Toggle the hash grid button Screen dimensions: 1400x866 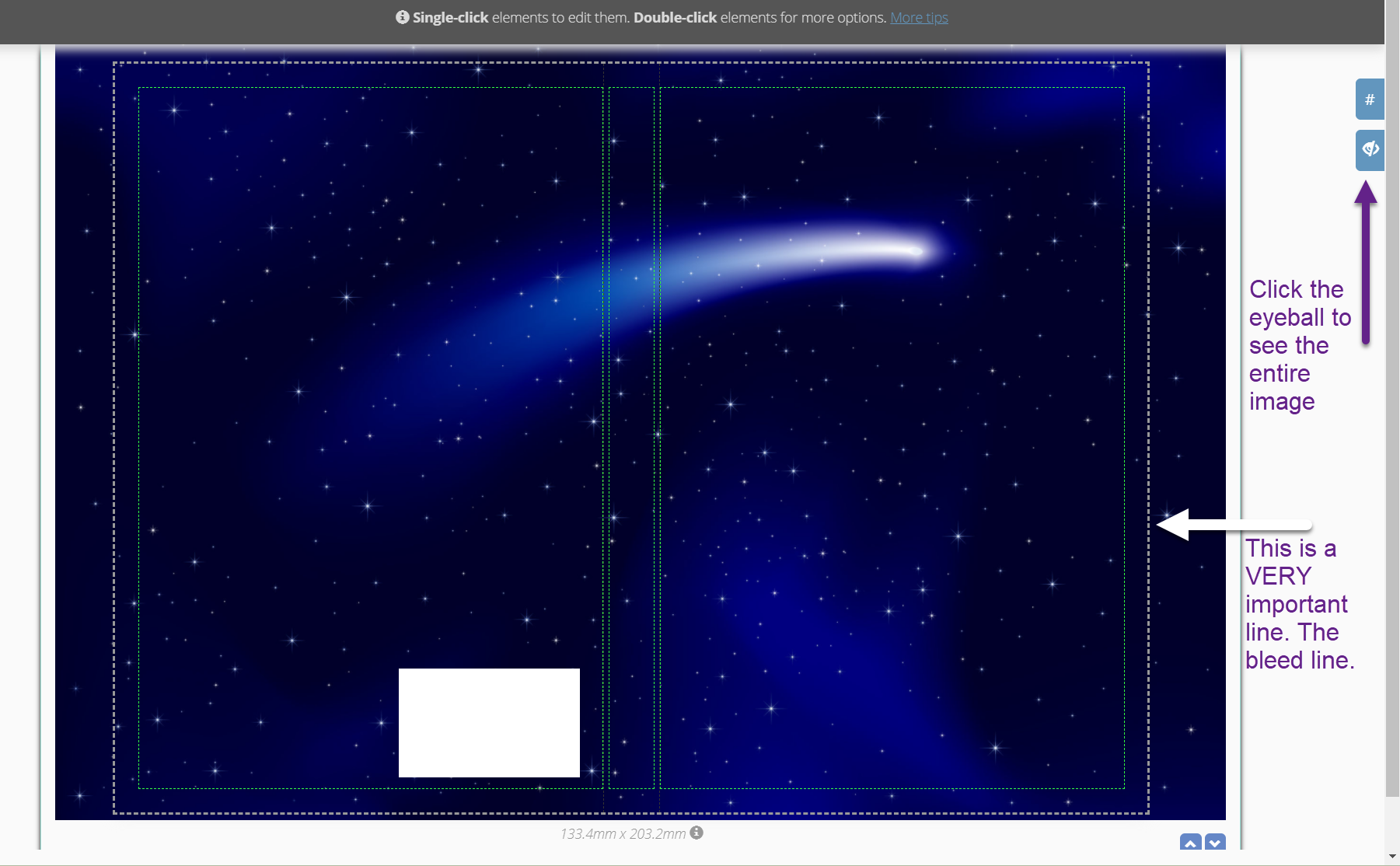(1370, 100)
